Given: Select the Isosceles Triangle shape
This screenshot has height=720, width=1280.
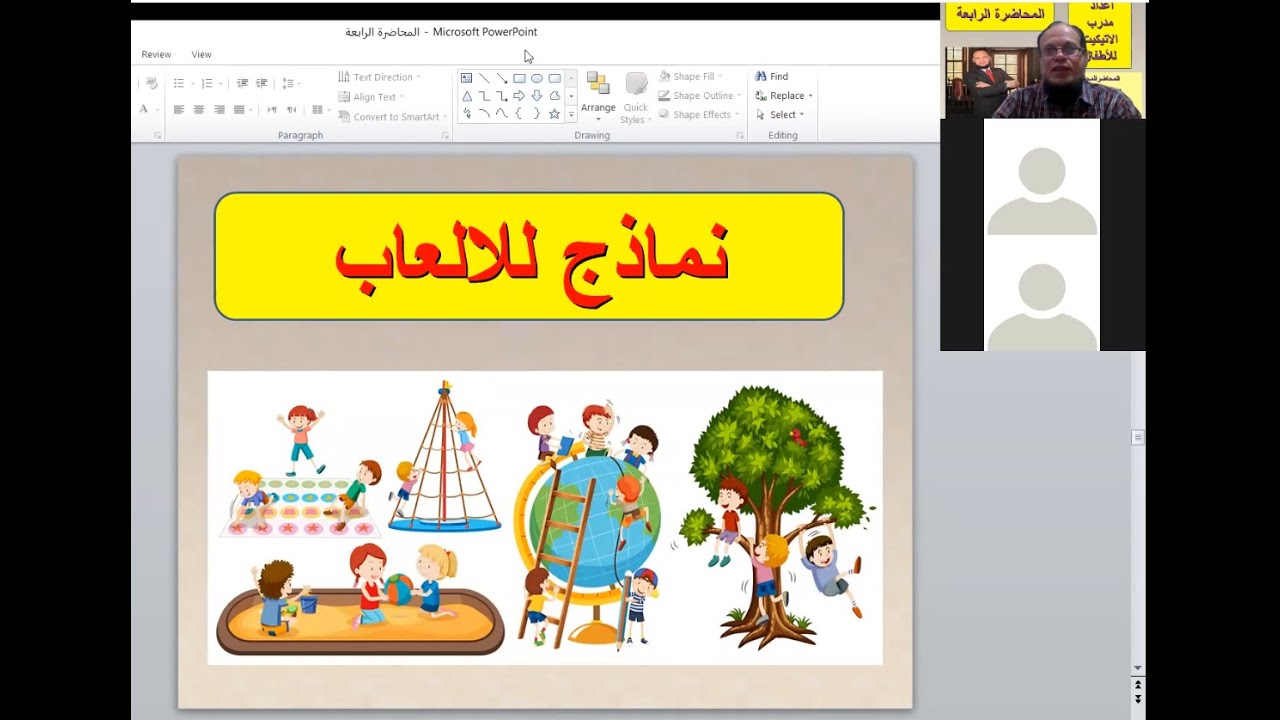Looking at the screenshot, I should click(466, 96).
